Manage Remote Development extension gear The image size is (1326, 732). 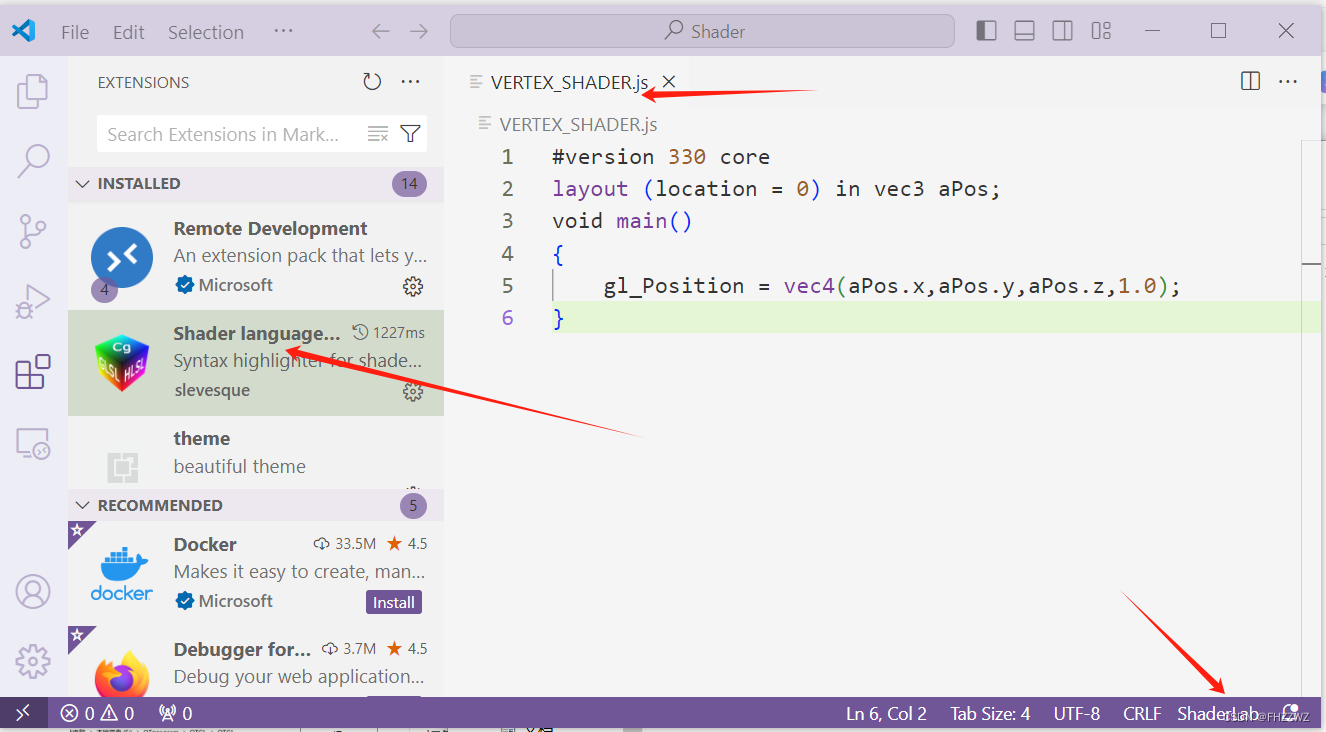click(413, 287)
